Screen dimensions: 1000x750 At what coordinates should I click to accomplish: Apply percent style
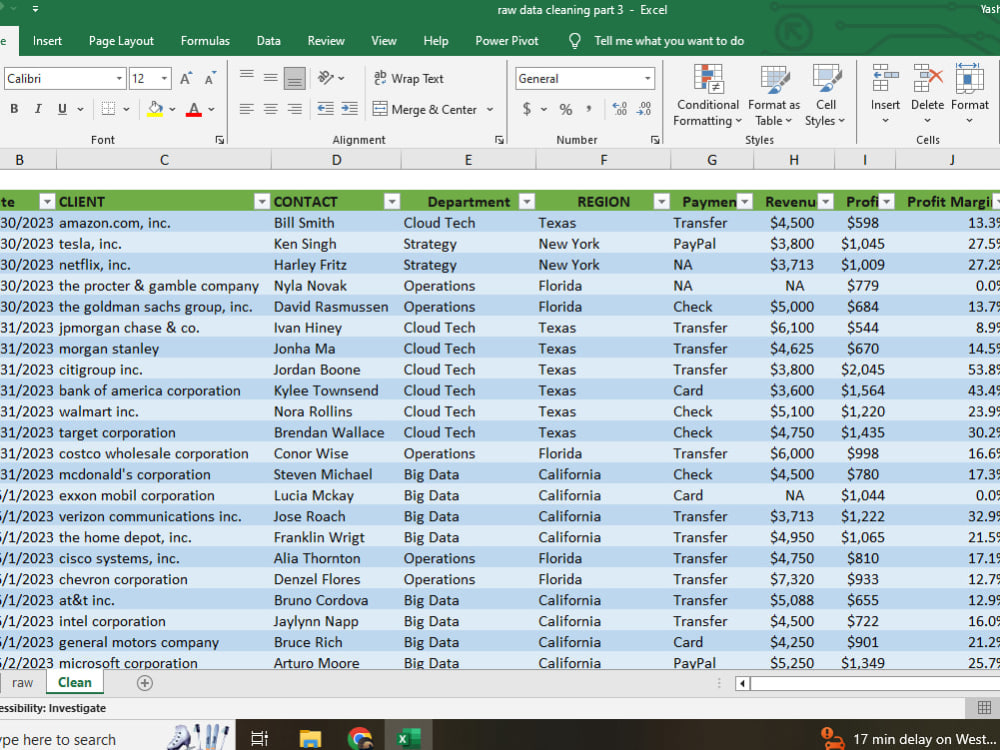click(566, 109)
